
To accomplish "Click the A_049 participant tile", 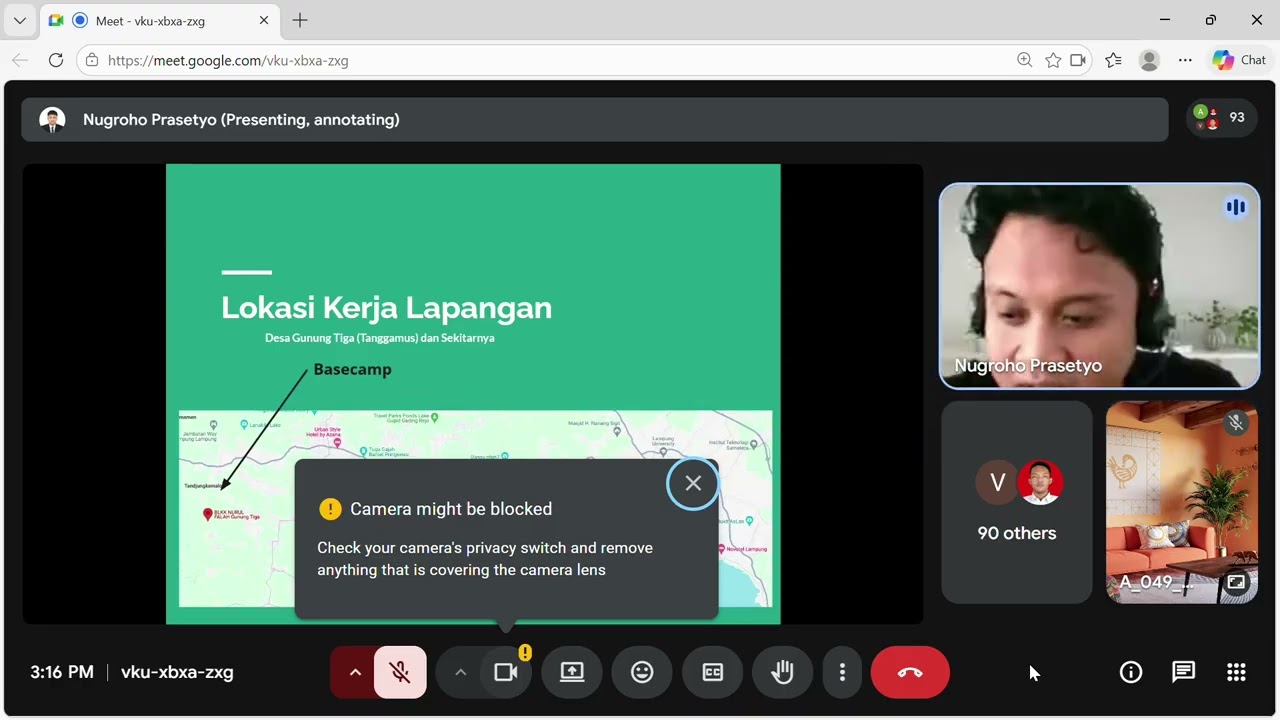I will click(x=1182, y=502).
